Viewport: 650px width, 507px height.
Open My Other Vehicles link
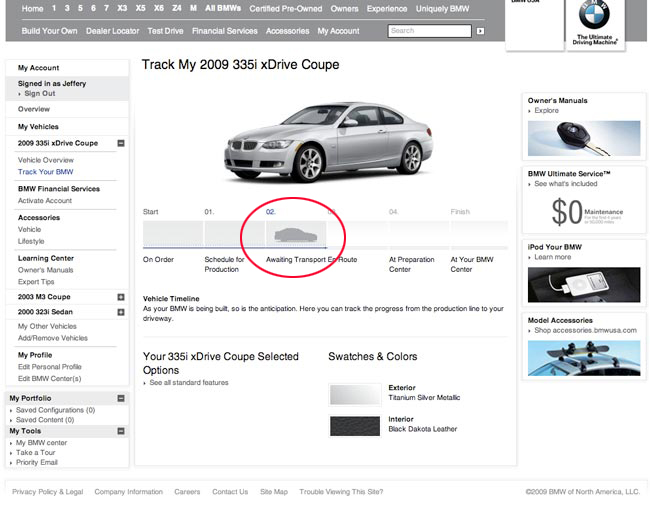47,327
